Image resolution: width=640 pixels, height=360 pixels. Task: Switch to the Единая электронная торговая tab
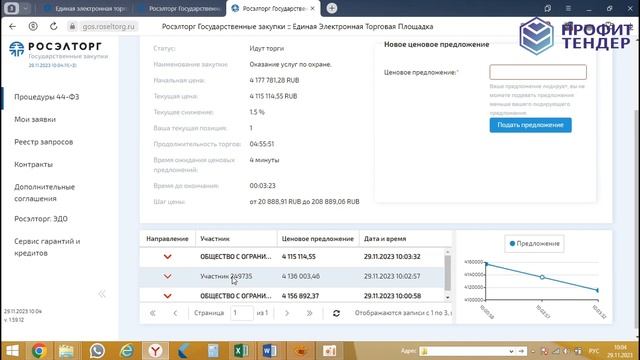point(86,8)
